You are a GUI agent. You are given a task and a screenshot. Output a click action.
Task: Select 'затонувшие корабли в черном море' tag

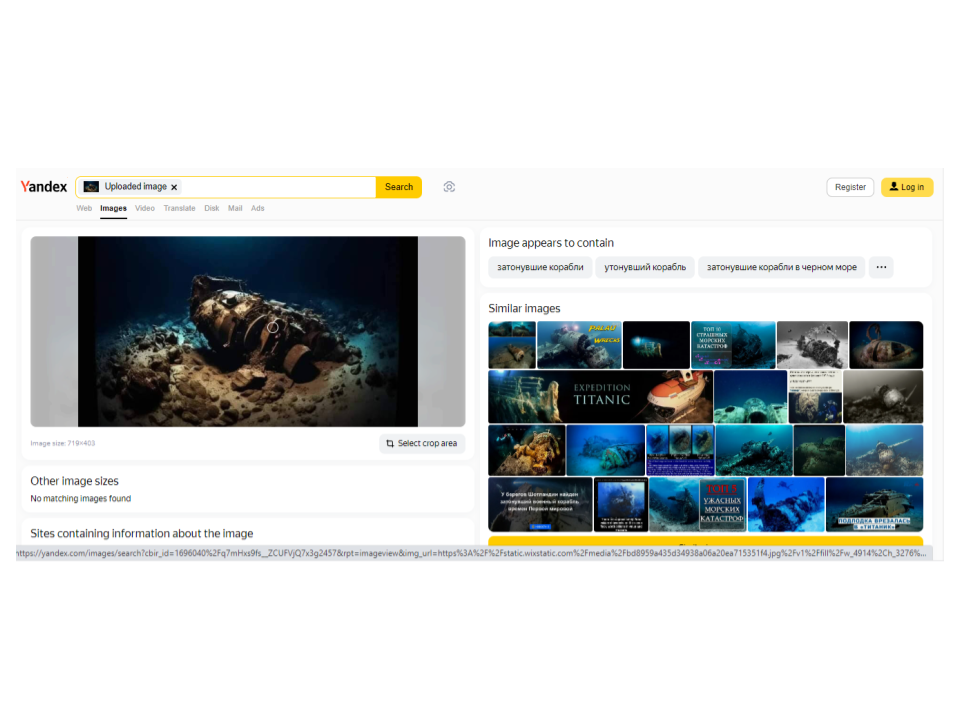pyautogui.click(x=782, y=267)
